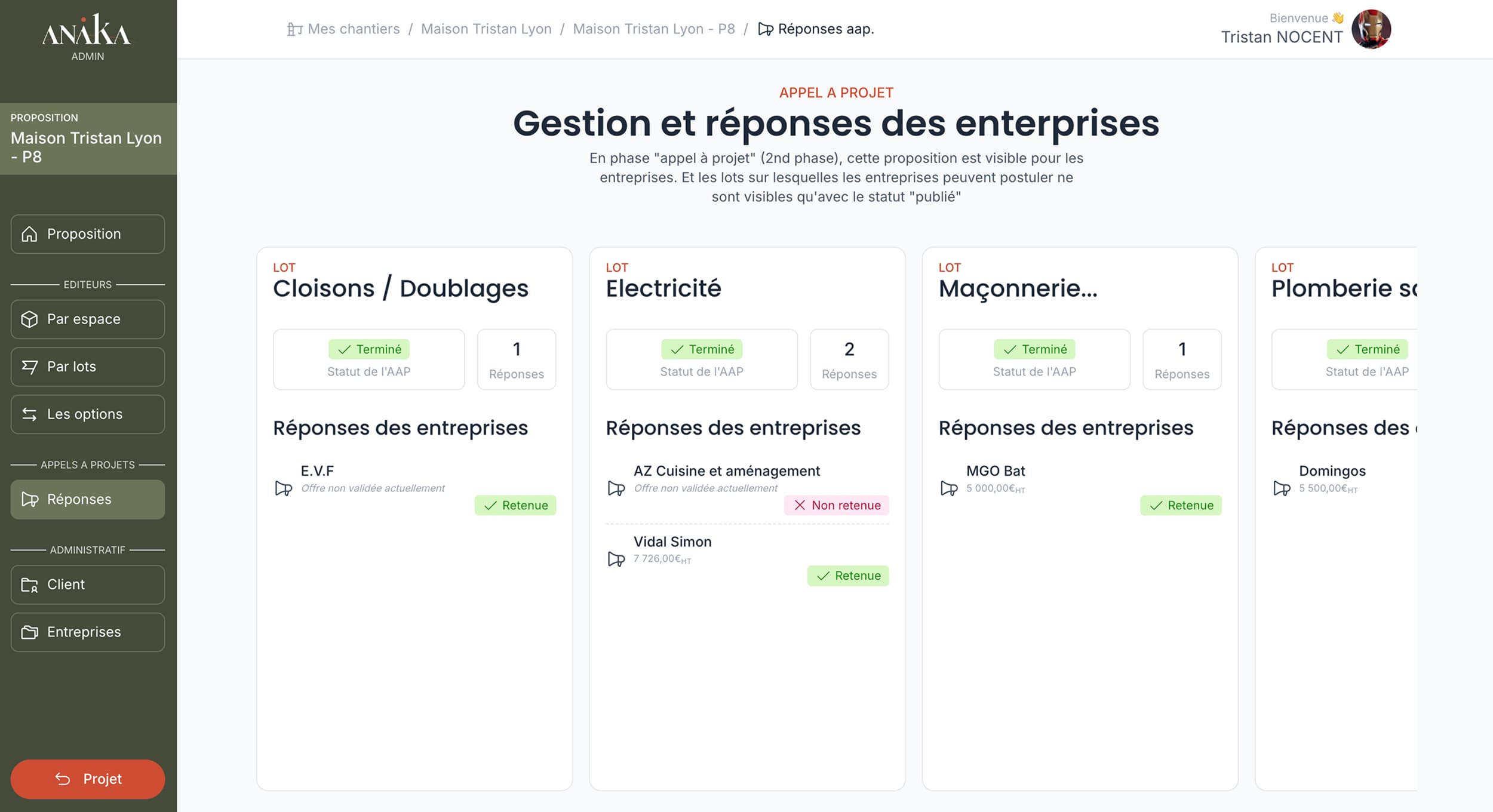Viewport: 1493px width, 812px height.
Task: Click Terminé status in Electricité lot
Action: click(x=702, y=349)
